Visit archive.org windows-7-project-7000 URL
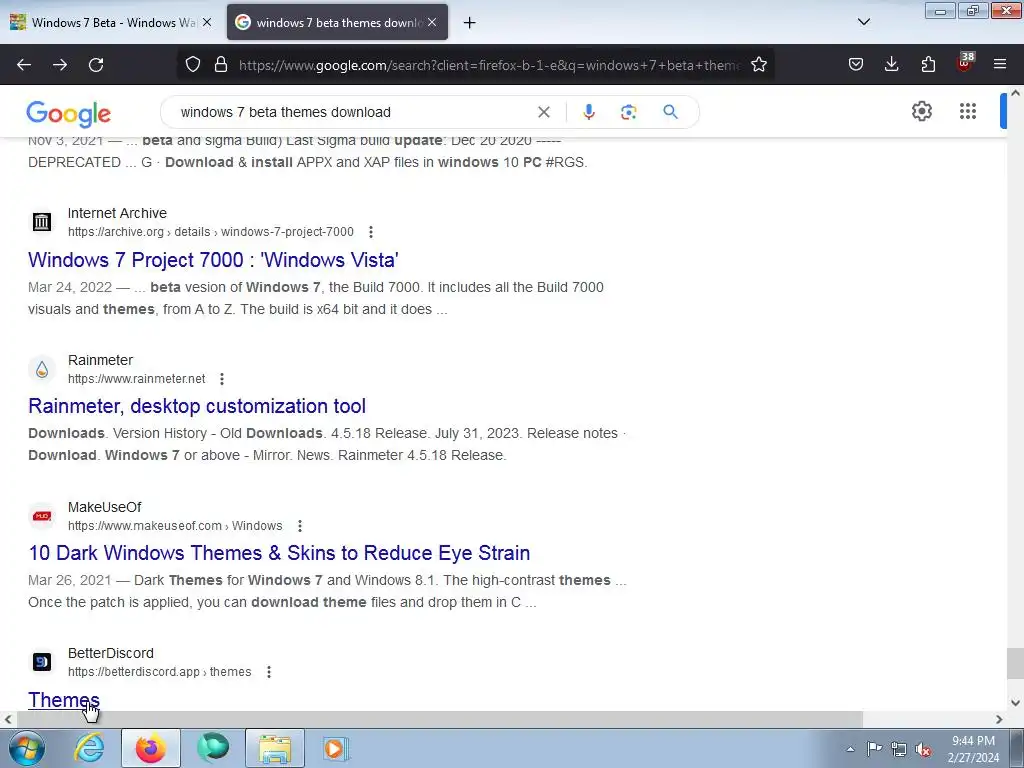1024x768 pixels. (211, 232)
